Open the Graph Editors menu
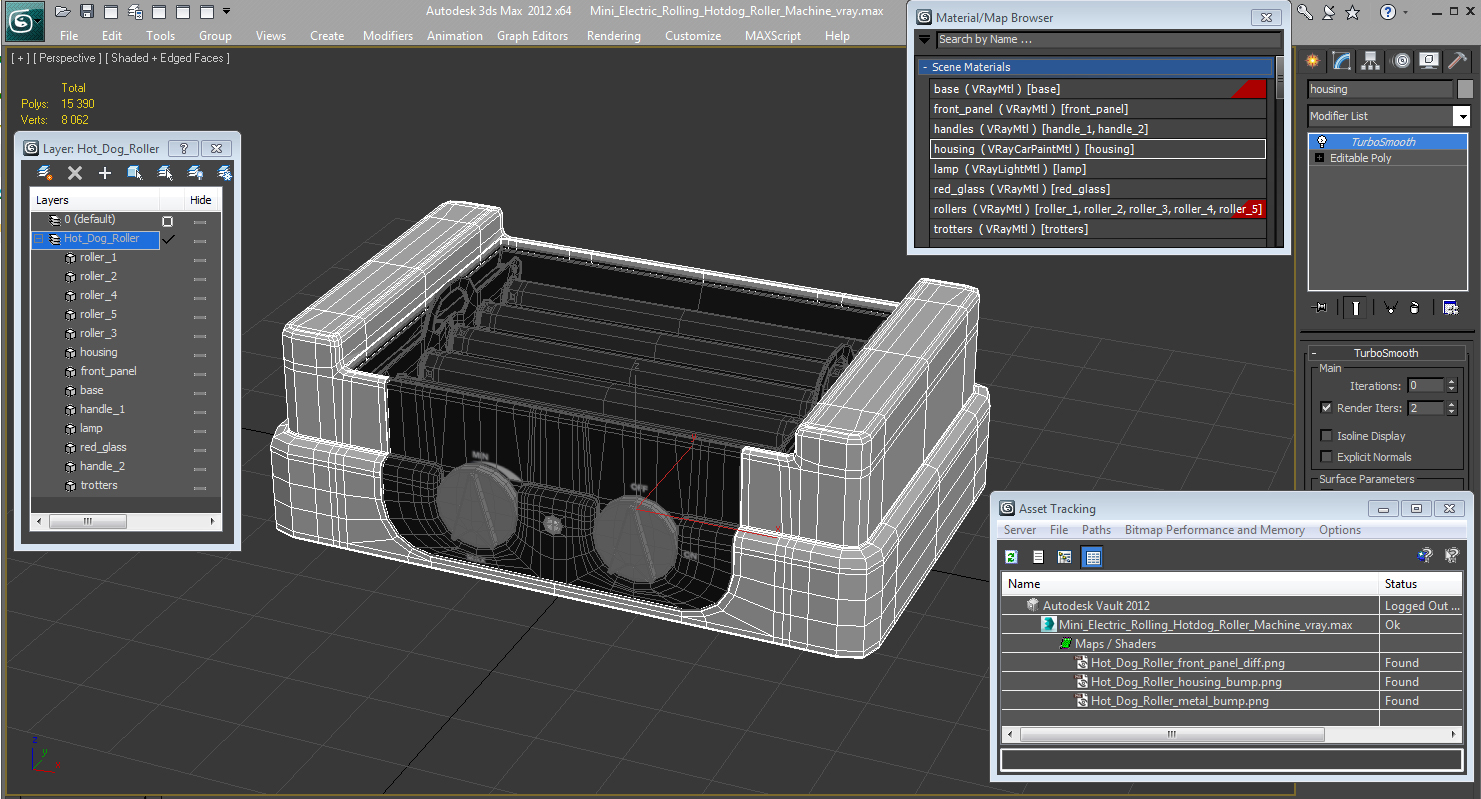Screen dimensions: 1481x799 (x=532, y=35)
